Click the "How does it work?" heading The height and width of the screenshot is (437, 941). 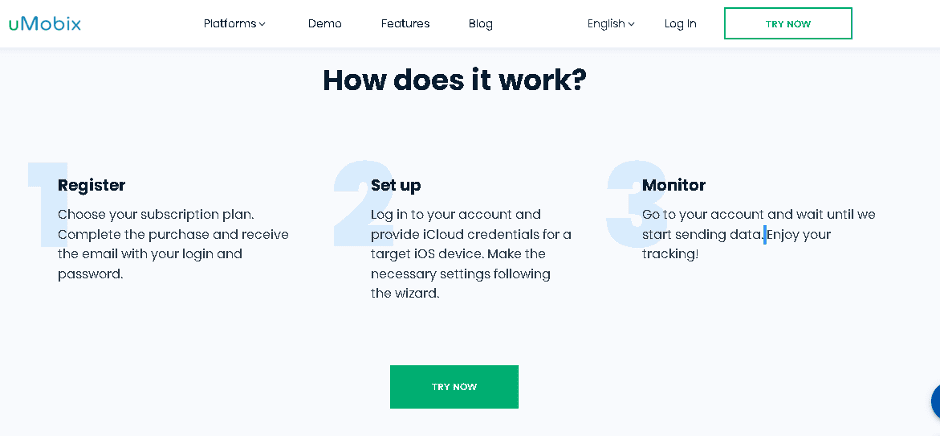pos(454,80)
